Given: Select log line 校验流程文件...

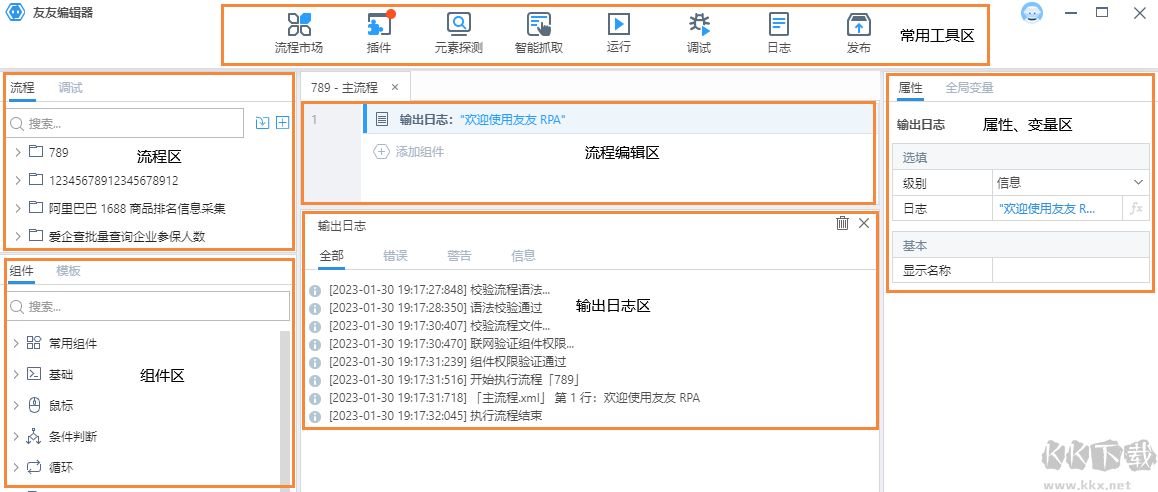Looking at the screenshot, I should pos(439,326).
